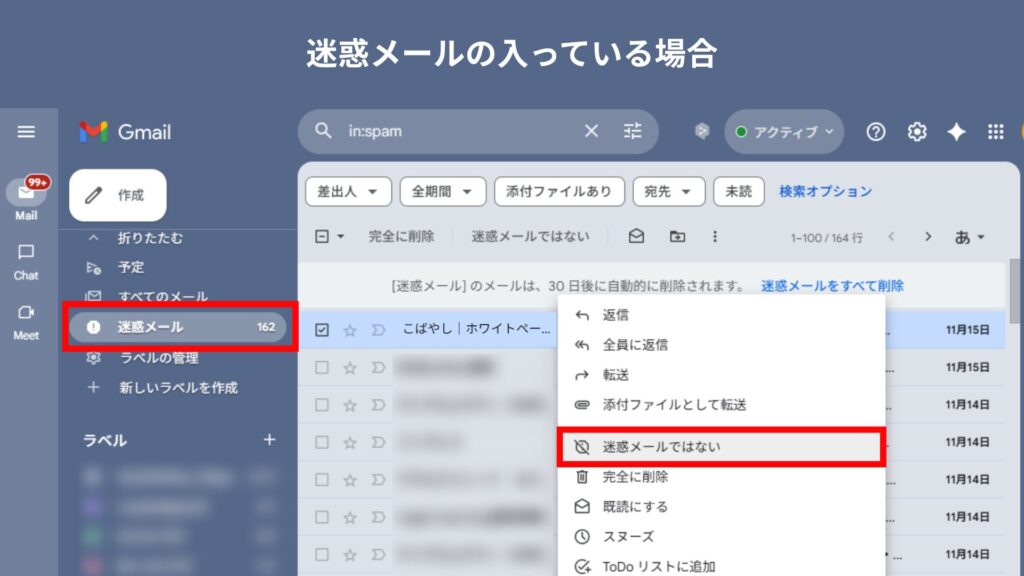1024x576 pixels.
Task: Click the search options filter icon
Action: (632, 132)
